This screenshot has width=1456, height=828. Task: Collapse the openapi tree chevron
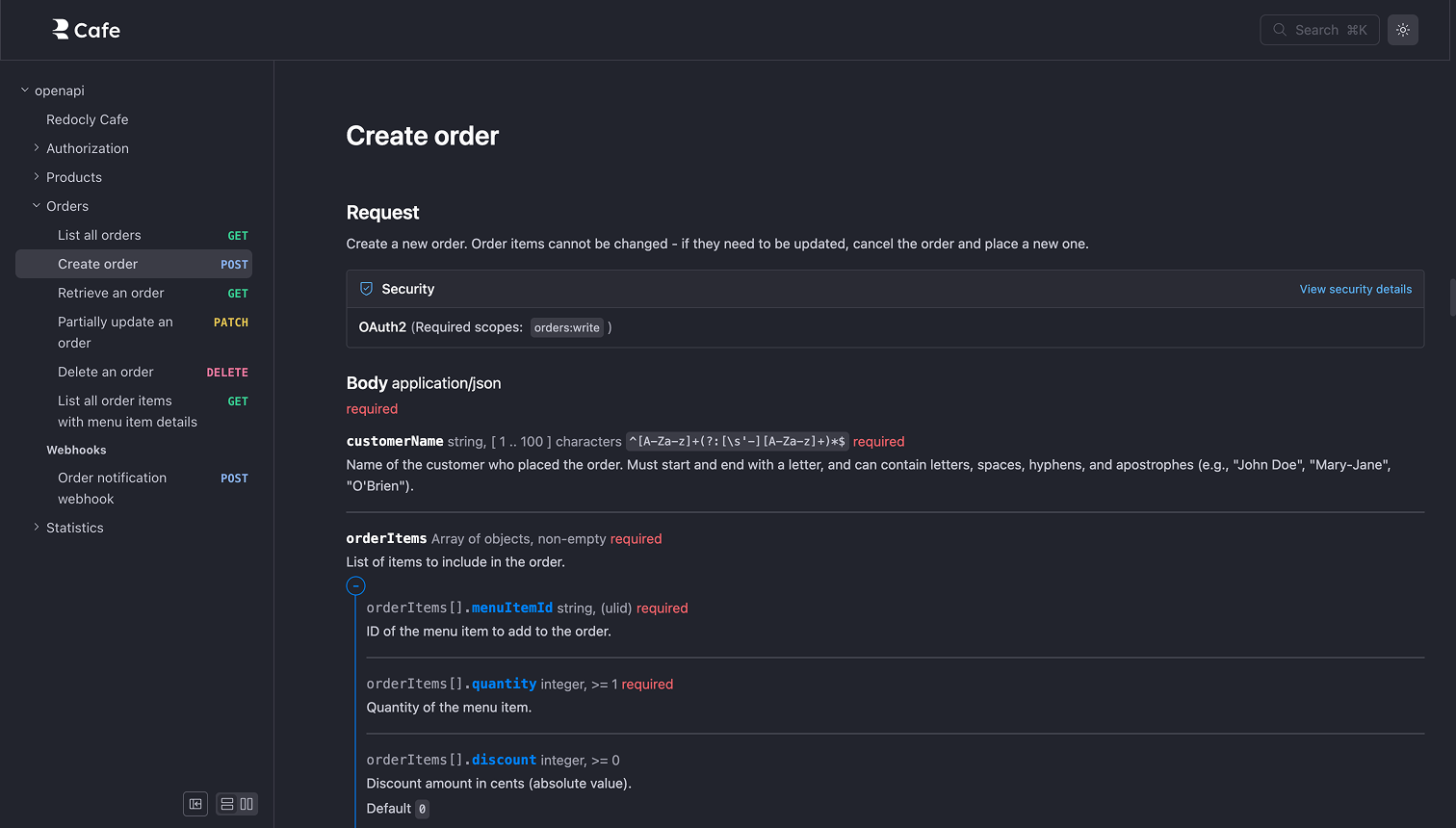click(25, 91)
